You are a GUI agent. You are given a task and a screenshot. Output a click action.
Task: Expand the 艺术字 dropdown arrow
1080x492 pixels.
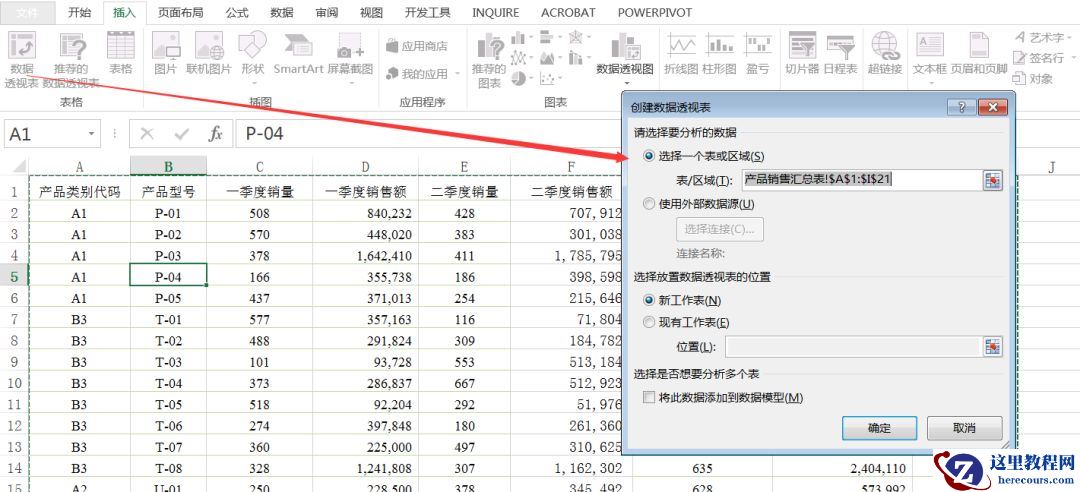(1070, 38)
